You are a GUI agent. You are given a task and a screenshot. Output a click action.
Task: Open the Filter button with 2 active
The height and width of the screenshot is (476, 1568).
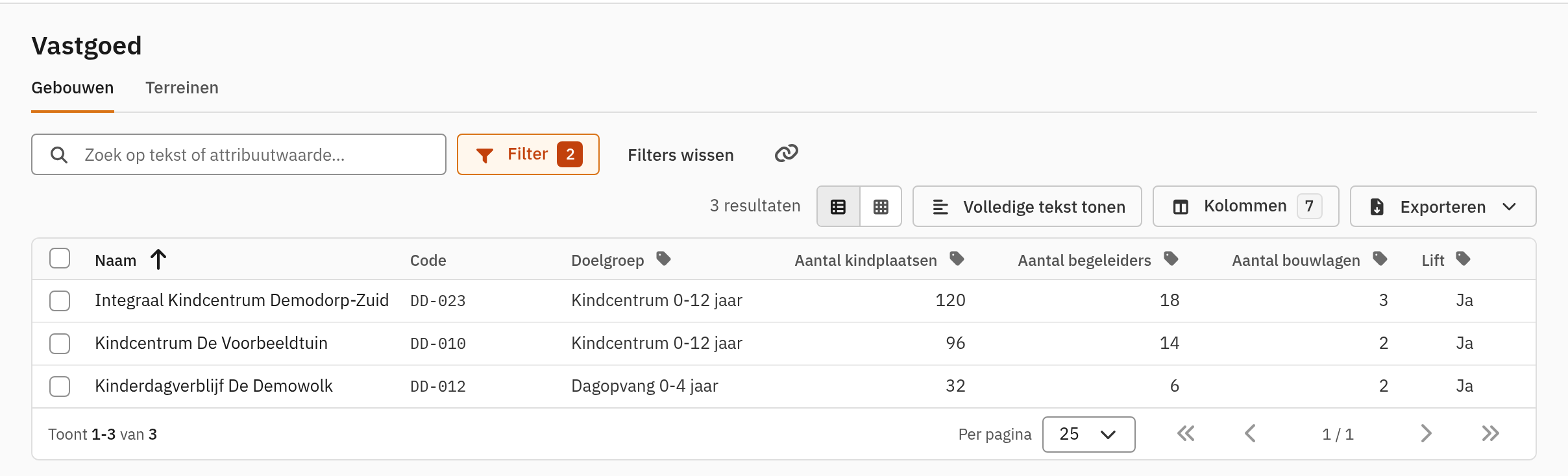[528, 154]
